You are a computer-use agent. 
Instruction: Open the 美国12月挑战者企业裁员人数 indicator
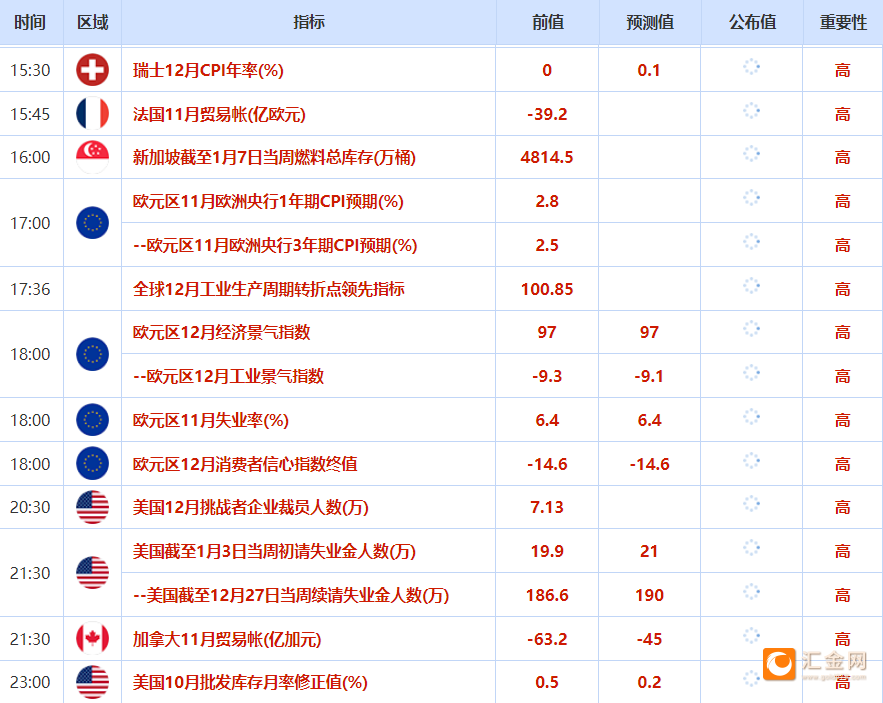point(253,507)
